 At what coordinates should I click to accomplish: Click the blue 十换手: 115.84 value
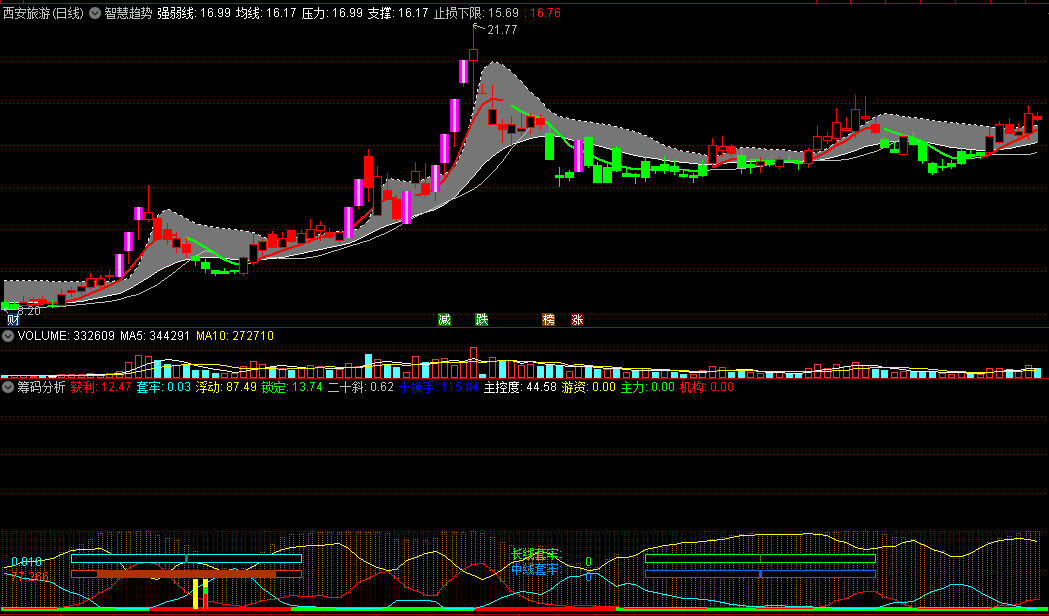point(438,387)
